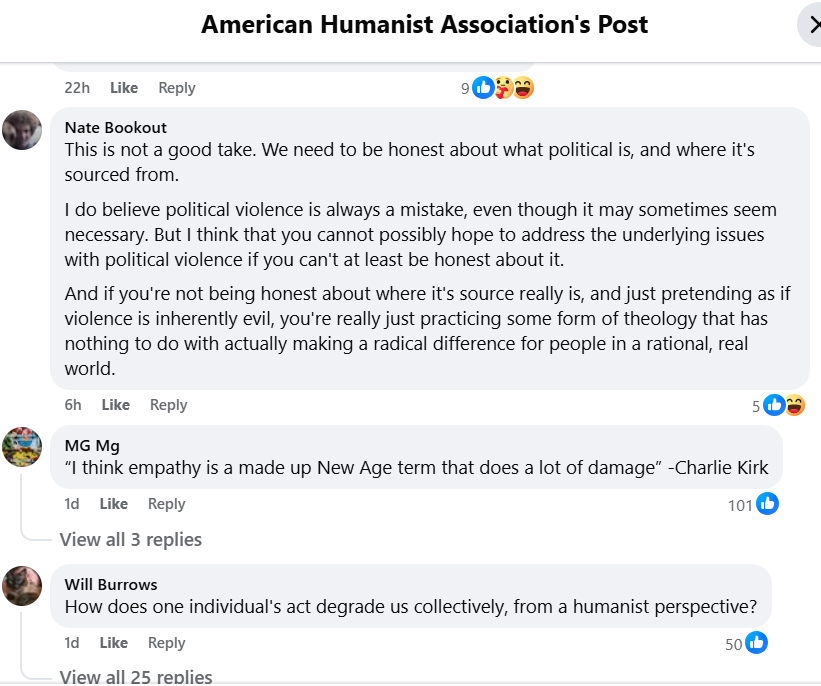Click the thumbs-up icon showing 50 likes
Screen dimensions: 821x686
[x=756, y=643]
